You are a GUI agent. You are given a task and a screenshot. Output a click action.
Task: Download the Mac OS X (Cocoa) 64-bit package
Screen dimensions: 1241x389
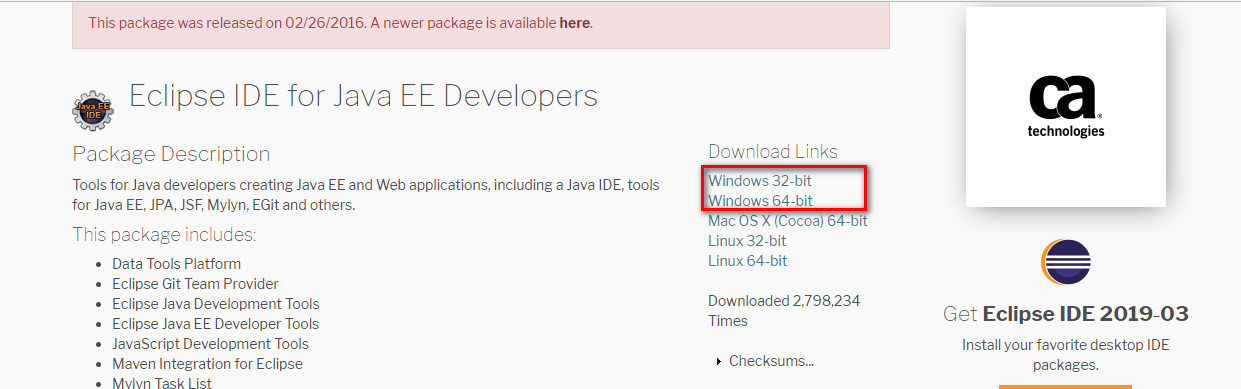[x=788, y=221]
